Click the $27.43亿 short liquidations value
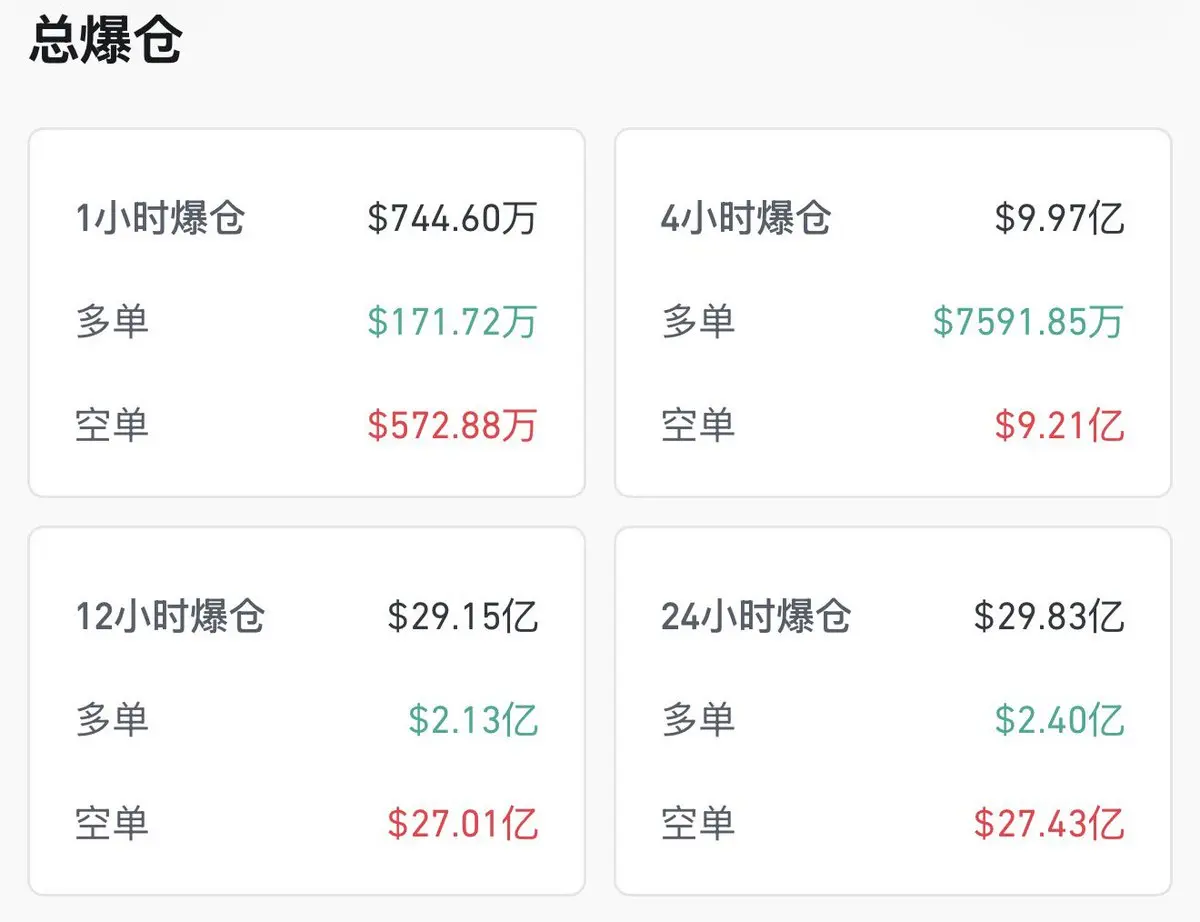 click(x=1049, y=824)
